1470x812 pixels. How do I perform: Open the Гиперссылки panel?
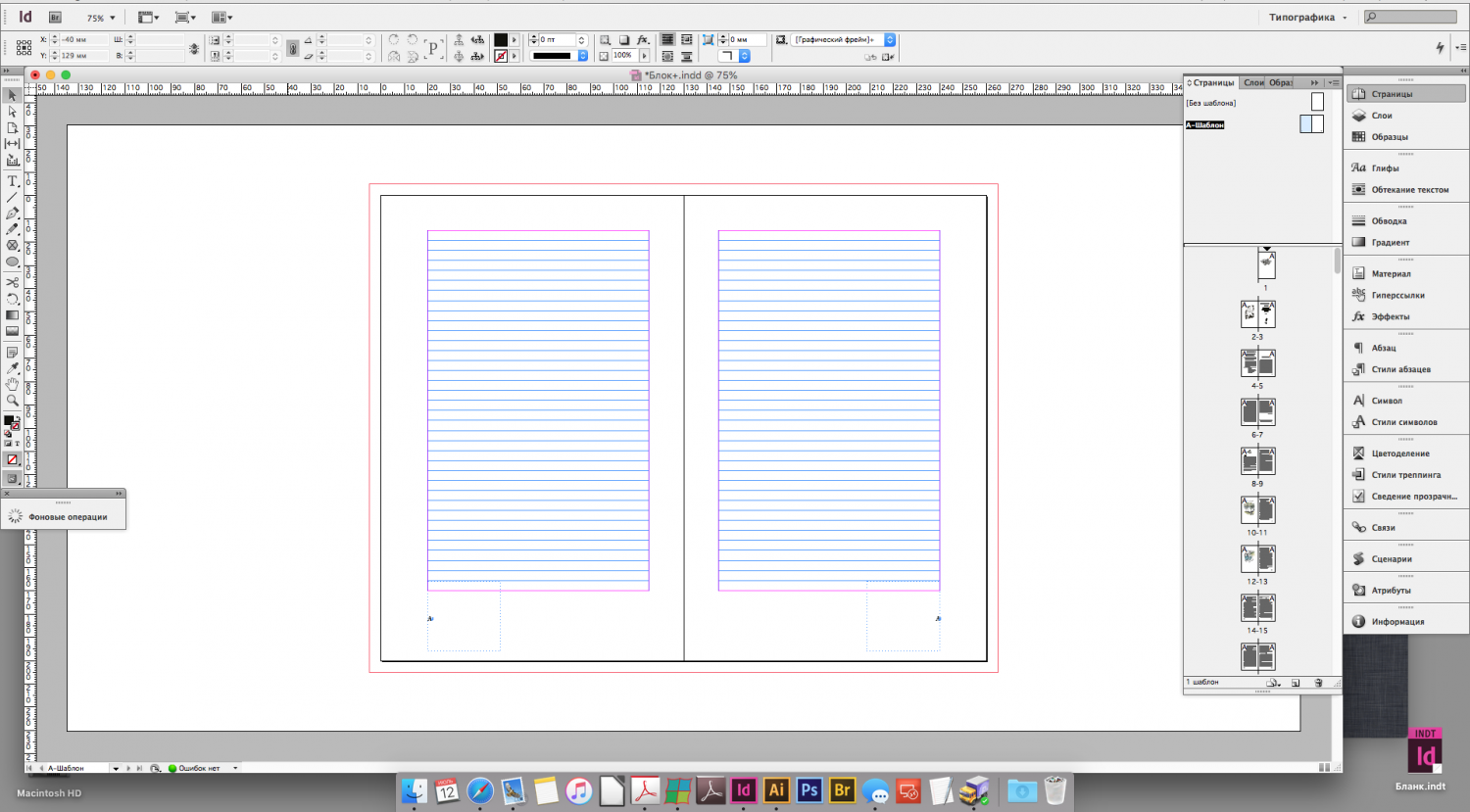(x=1397, y=295)
